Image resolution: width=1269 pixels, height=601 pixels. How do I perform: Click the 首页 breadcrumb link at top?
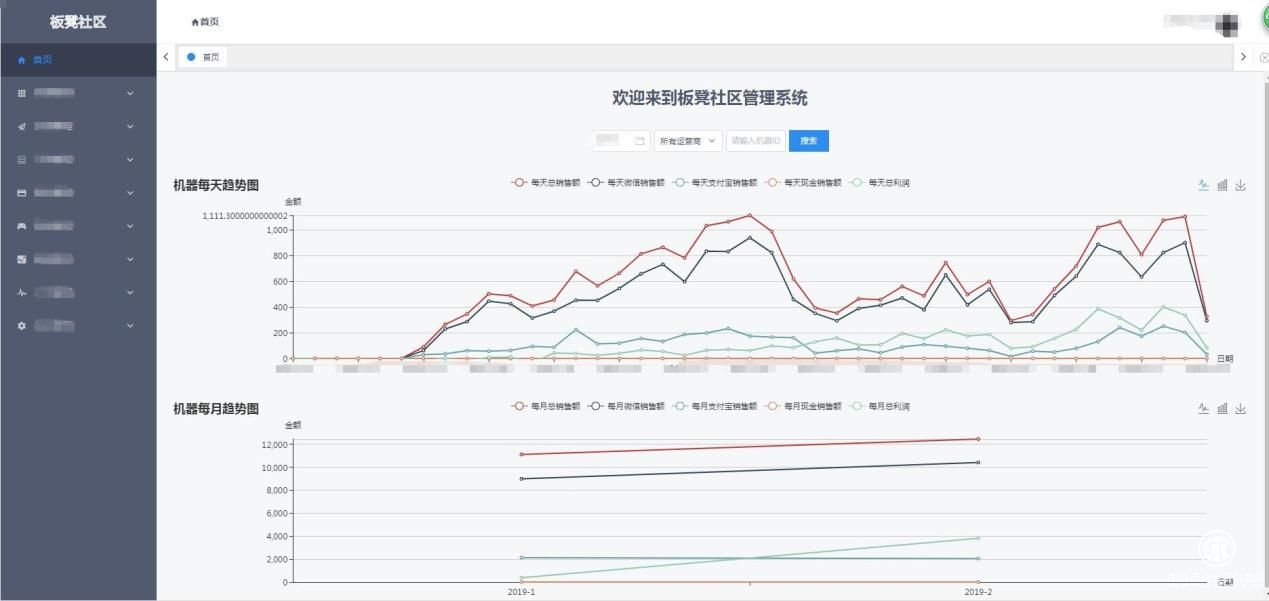pos(205,22)
